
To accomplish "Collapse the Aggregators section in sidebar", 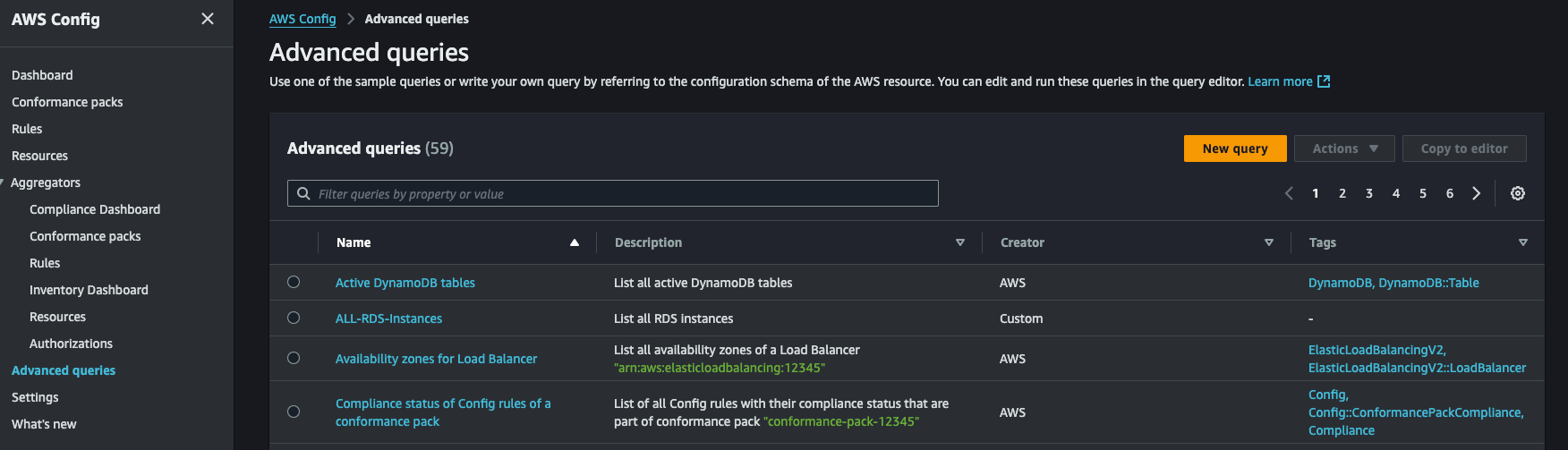I will tap(3, 183).
